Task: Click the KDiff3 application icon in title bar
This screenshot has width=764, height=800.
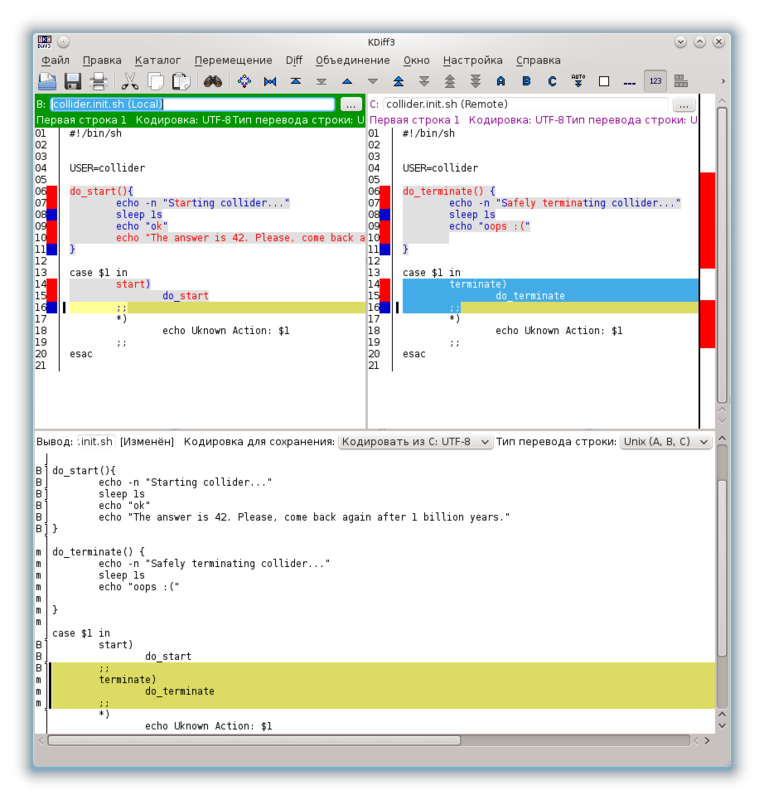Action: pos(45,42)
